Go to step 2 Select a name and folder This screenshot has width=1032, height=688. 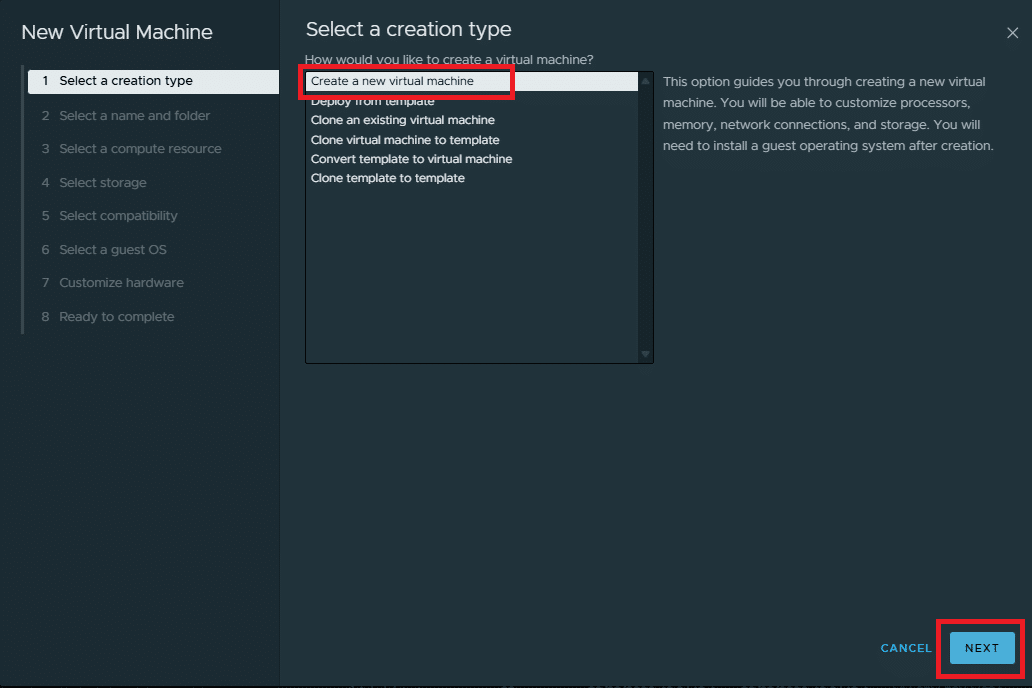tap(135, 116)
